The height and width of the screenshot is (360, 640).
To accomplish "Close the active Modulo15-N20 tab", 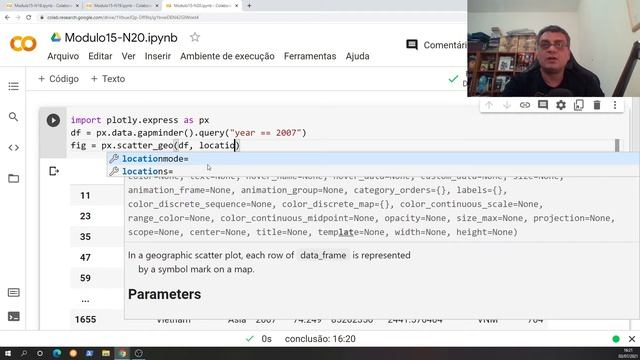I will (236, 6).
